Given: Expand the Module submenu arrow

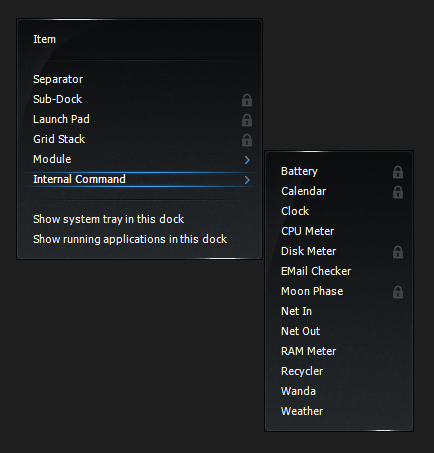Looking at the screenshot, I should tap(247, 160).
